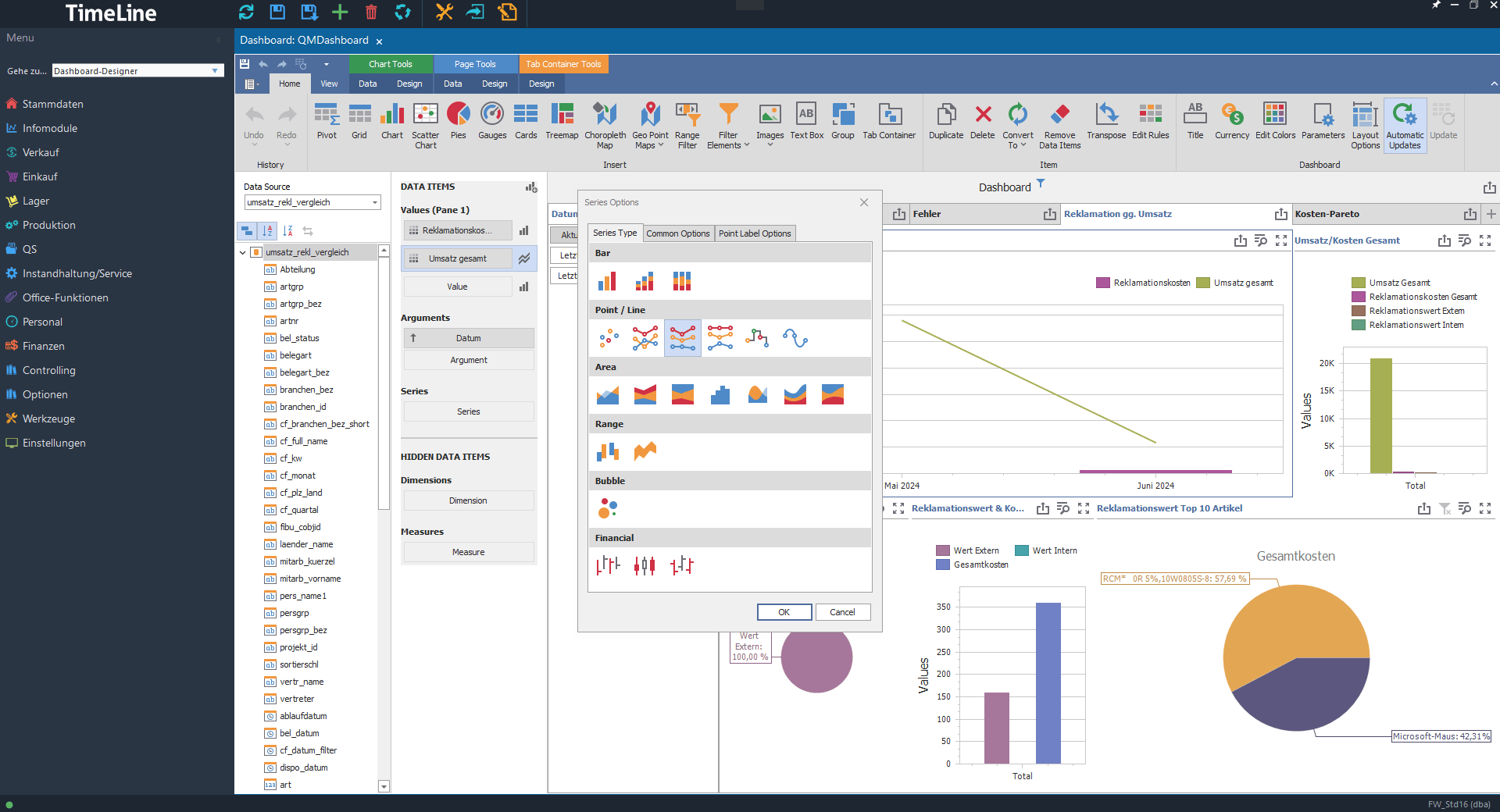Open the Currency settings
This screenshot has height=812, width=1500.
(x=1231, y=123)
